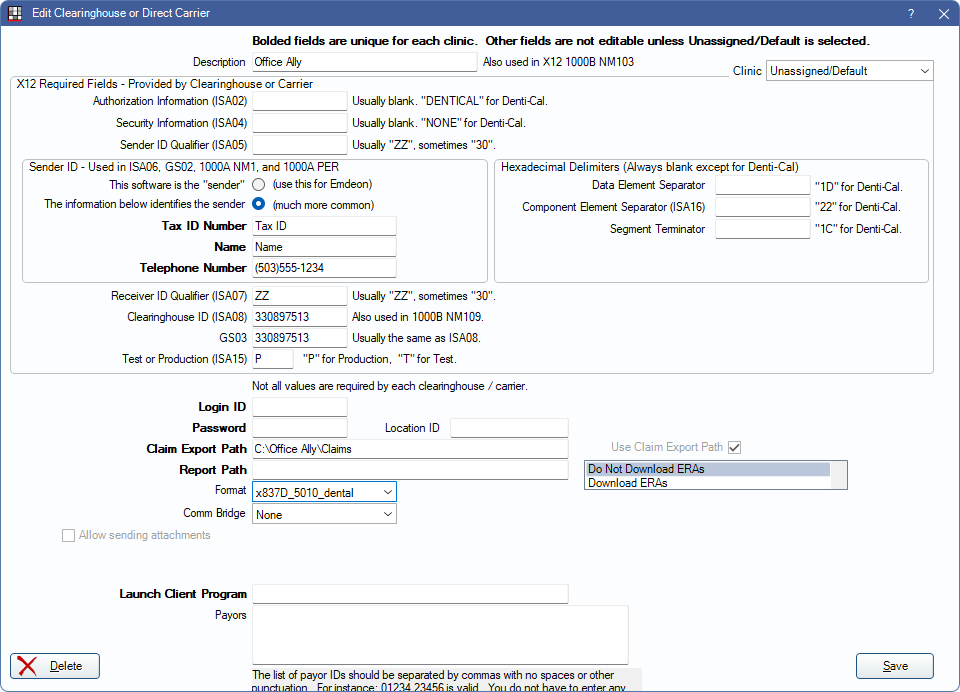Focus the Login ID field
The width and height of the screenshot is (960, 692).
pyautogui.click(x=299, y=407)
